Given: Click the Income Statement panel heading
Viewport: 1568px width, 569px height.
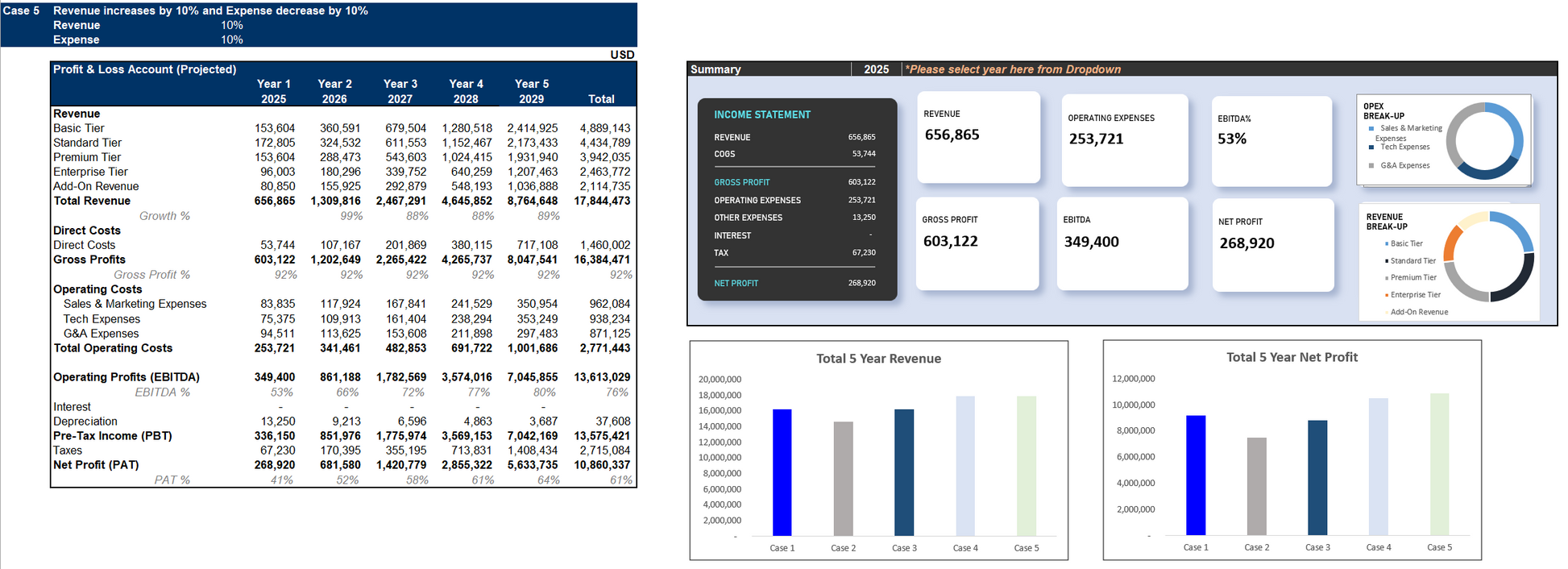Looking at the screenshot, I should pyautogui.click(x=762, y=115).
